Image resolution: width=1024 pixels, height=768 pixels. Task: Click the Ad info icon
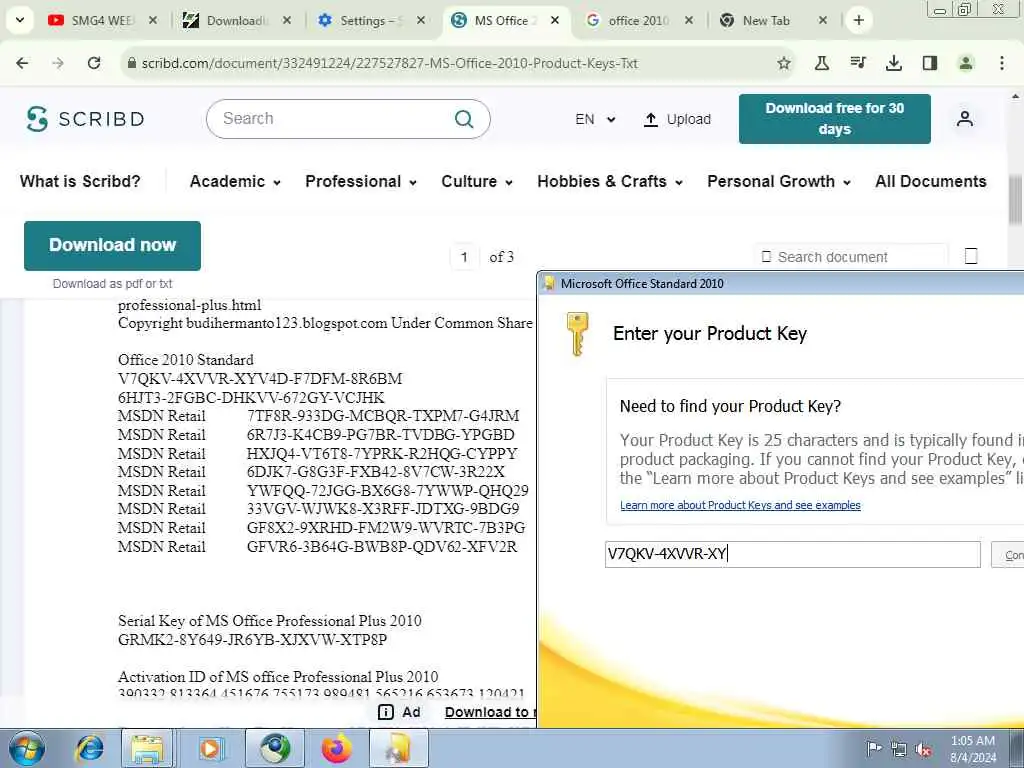tap(386, 712)
